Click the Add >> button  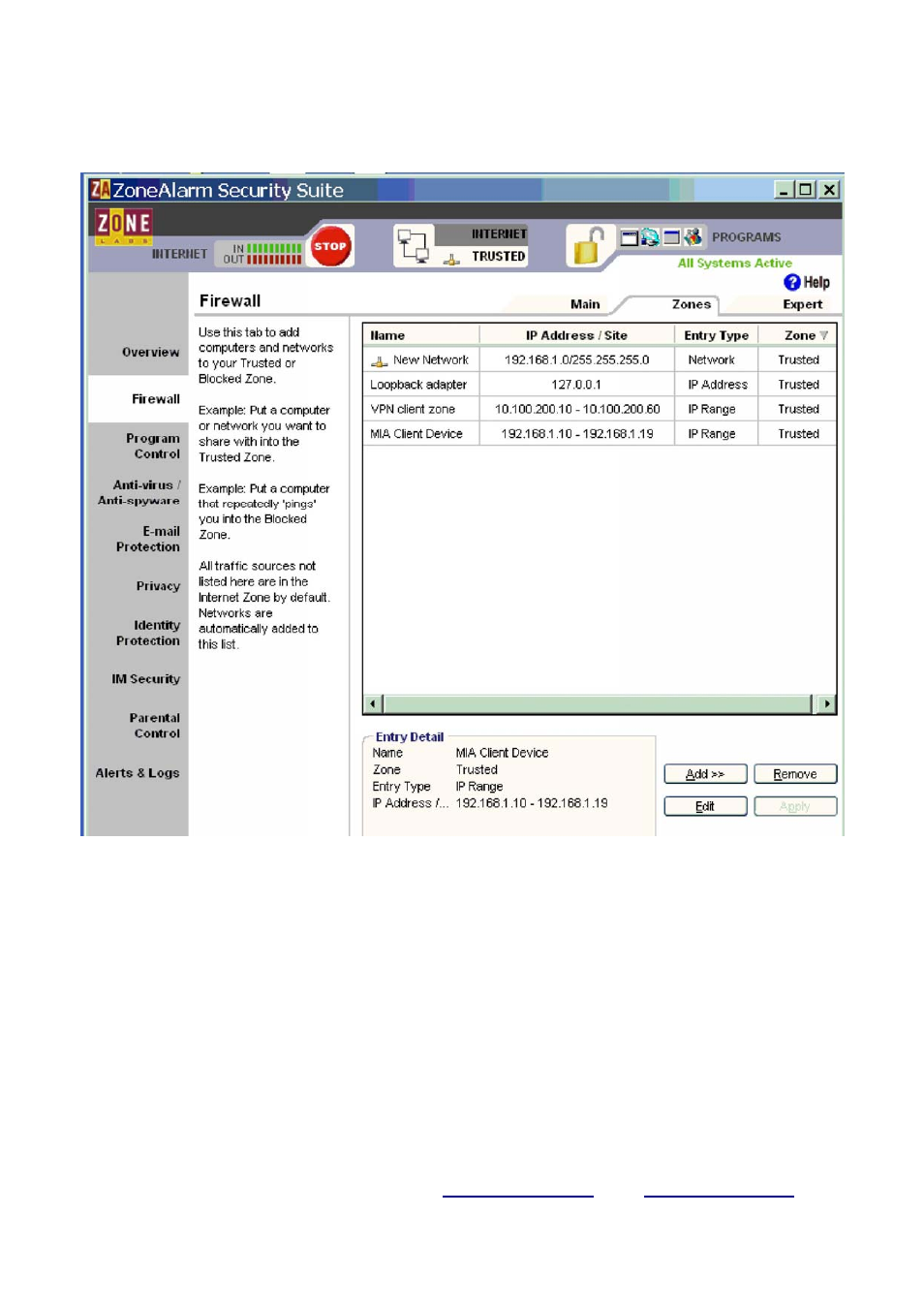pyautogui.click(x=705, y=774)
